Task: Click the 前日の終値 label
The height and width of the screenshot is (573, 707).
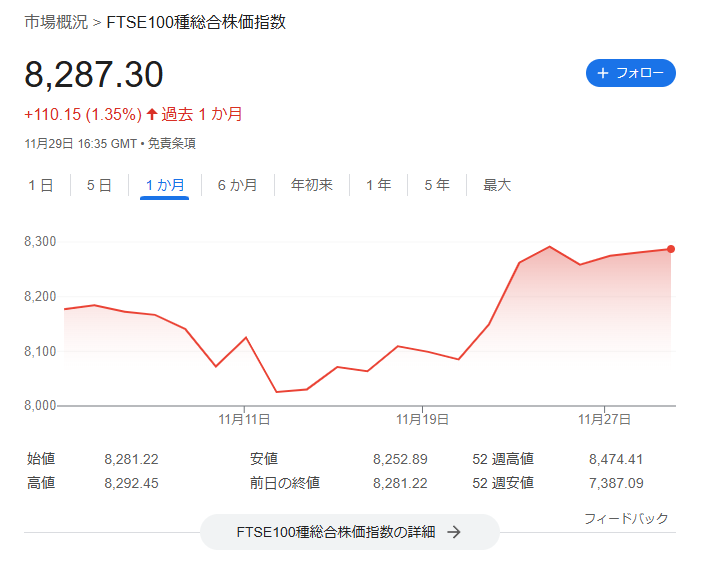Action: pos(285,483)
